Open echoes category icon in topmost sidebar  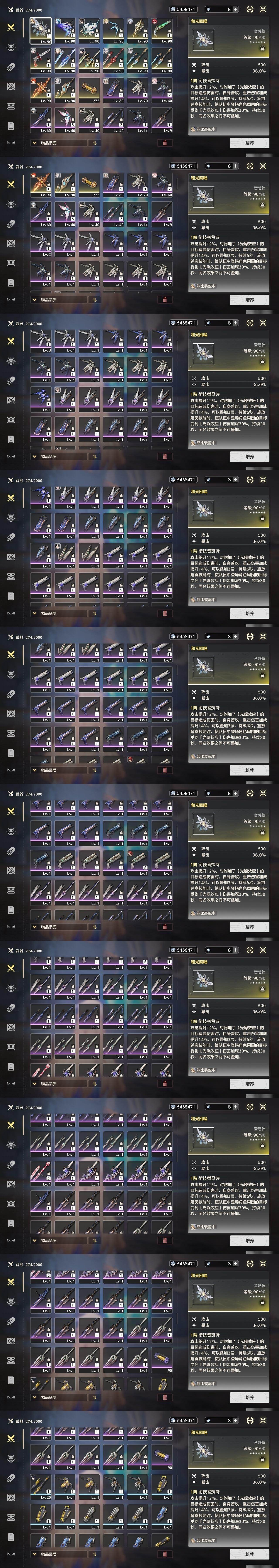coord(10,47)
